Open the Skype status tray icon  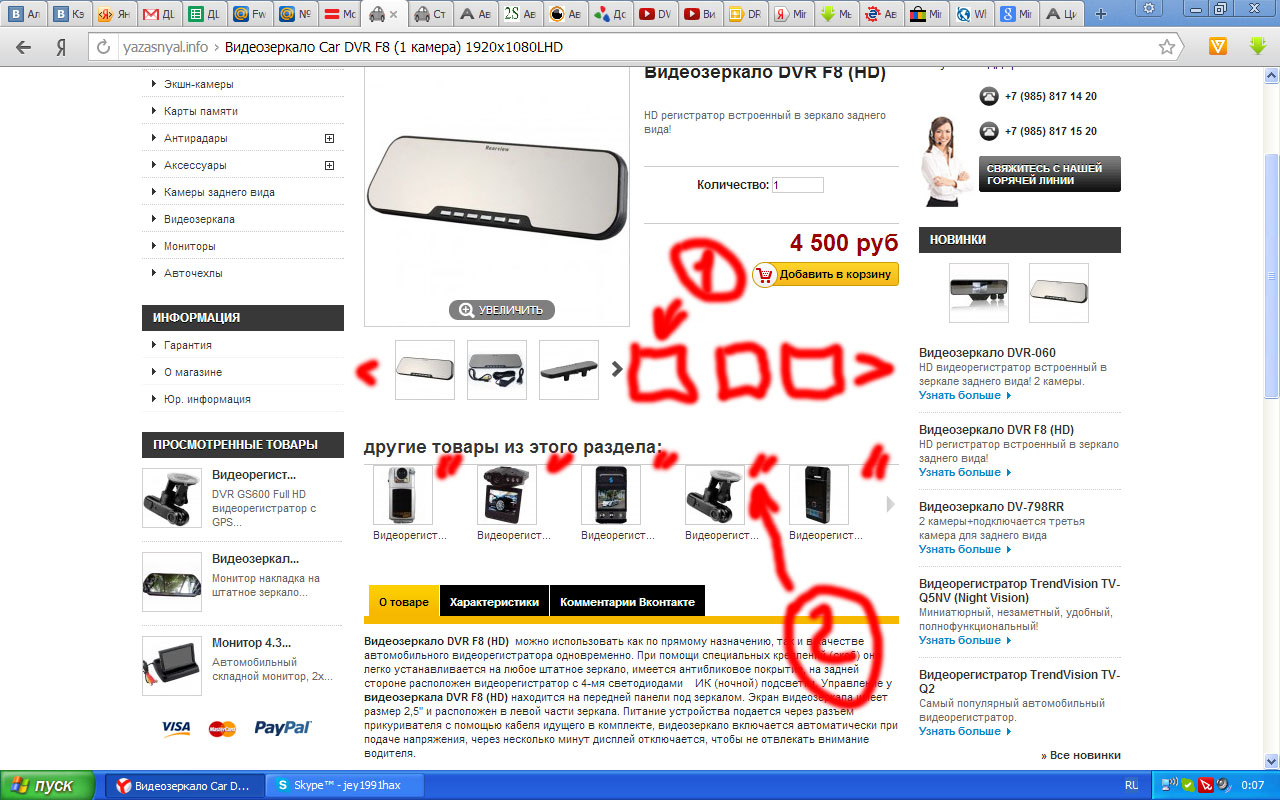pyautogui.click(x=1187, y=785)
